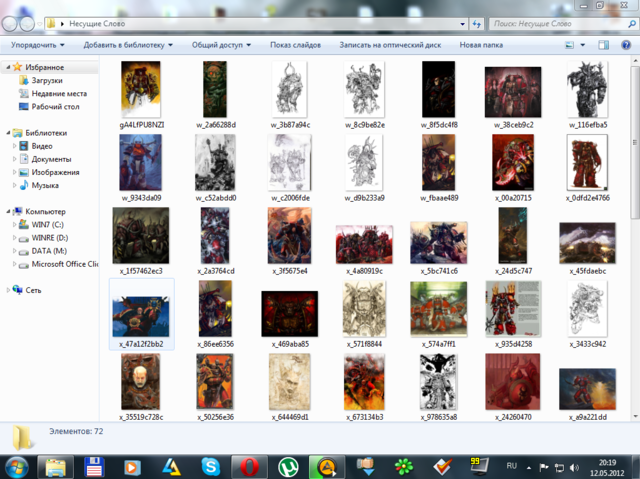Image resolution: width=640 pixels, height=479 pixels.
Task: Open the Добавить в библиотеку dropdown
Action: [x=128, y=45]
